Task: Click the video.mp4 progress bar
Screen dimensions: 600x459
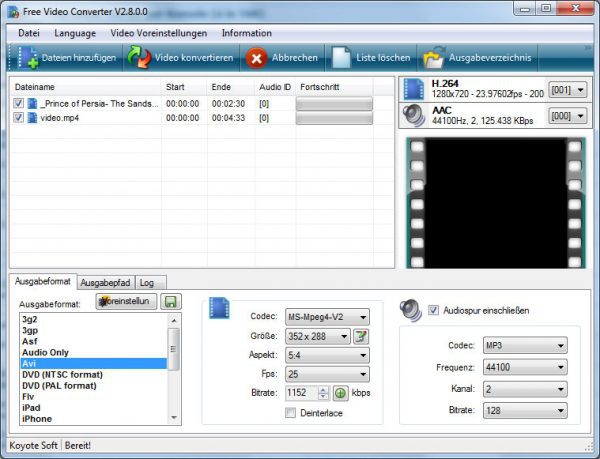Action: tap(334, 118)
